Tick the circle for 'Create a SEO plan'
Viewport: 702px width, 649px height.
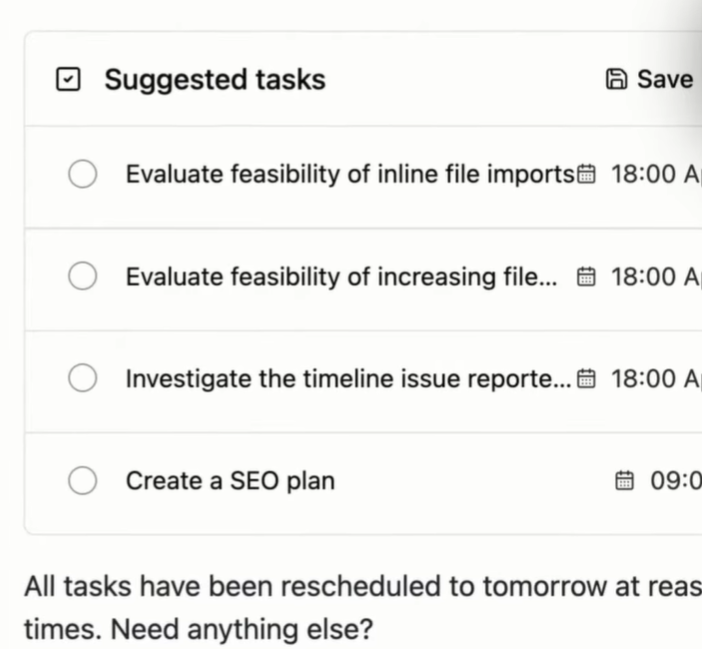click(82, 481)
